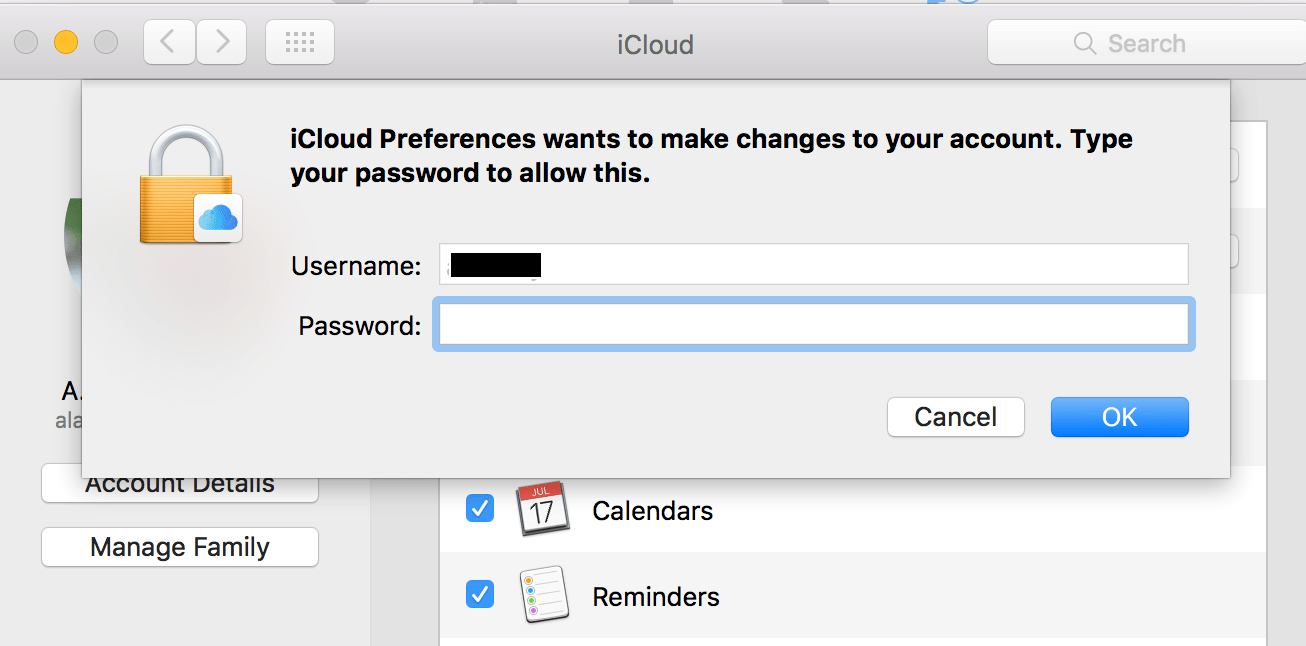This screenshot has width=1306, height=646.
Task: Select the Calendars label text
Action: (x=652, y=511)
